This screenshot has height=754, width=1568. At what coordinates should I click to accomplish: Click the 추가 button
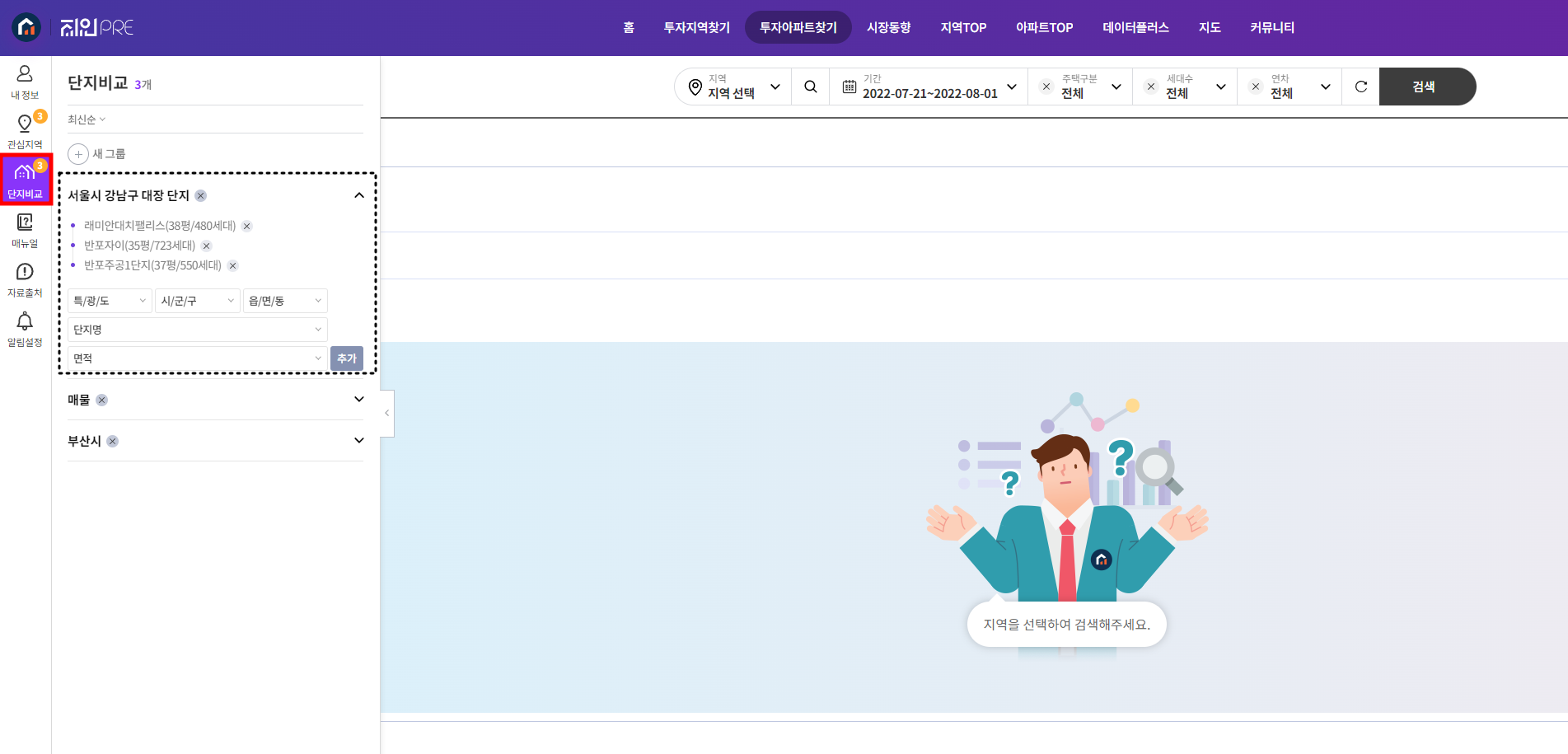click(347, 358)
